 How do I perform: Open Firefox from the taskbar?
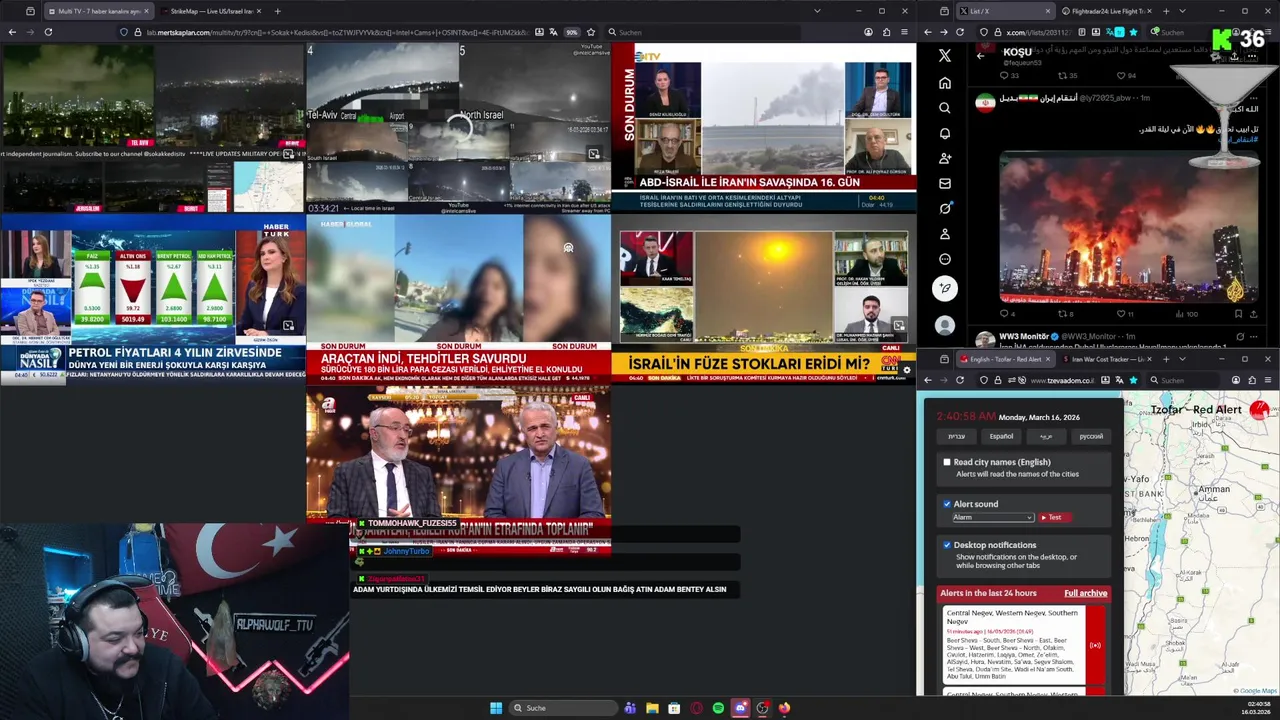[784, 708]
